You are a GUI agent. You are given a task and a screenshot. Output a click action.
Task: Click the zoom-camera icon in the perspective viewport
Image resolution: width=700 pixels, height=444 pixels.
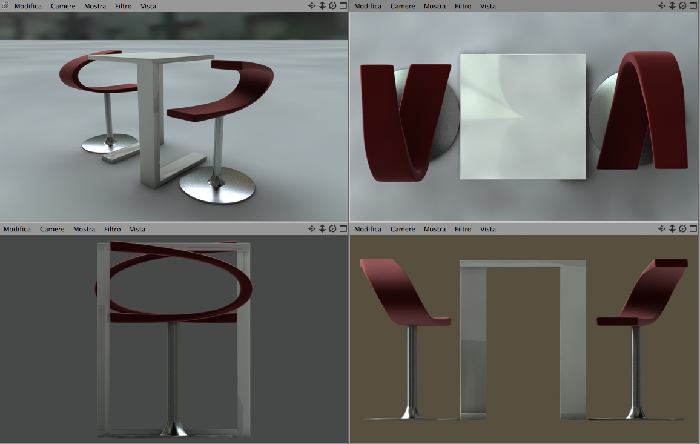tap(322, 6)
